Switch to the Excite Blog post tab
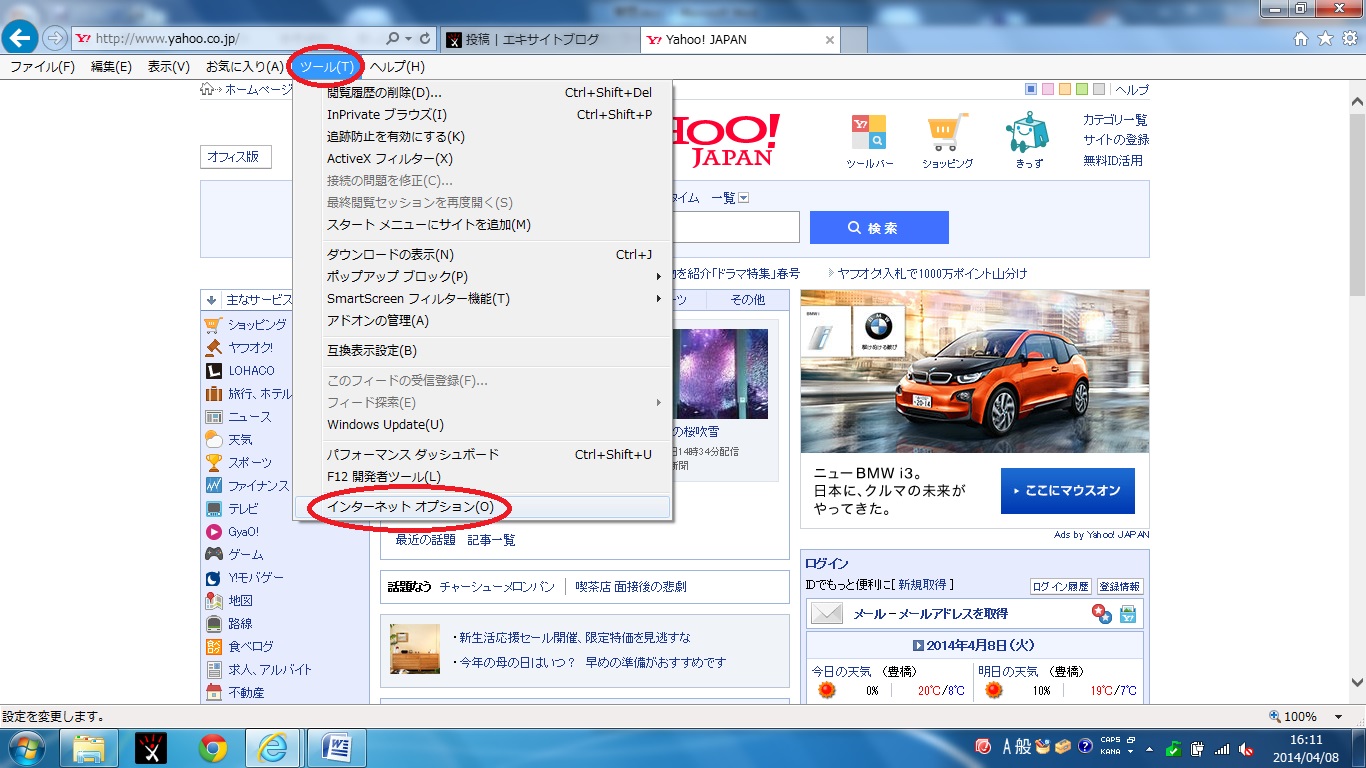The height and width of the screenshot is (768, 1366). (539, 40)
